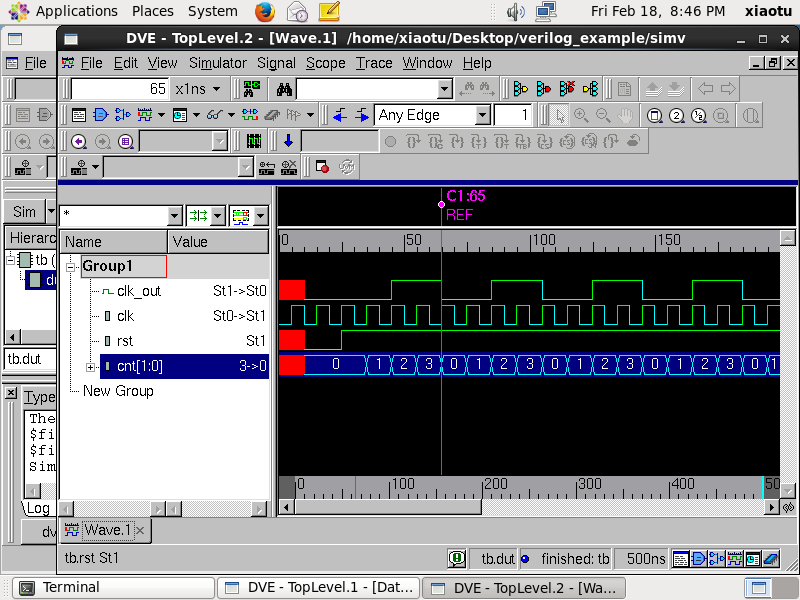Click the Firefox launcher in top panel
This screenshot has width=800, height=600.
[x=265, y=11]
